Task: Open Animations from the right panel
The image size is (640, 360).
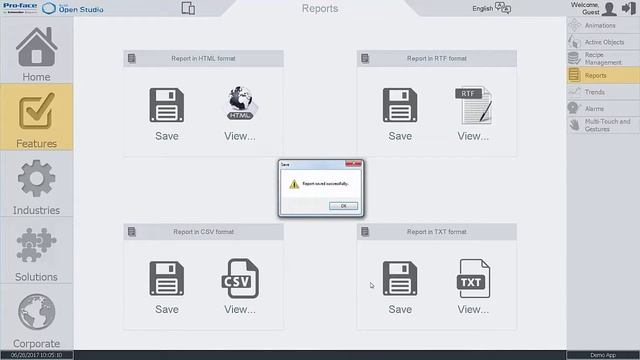Action: (603, 25)
